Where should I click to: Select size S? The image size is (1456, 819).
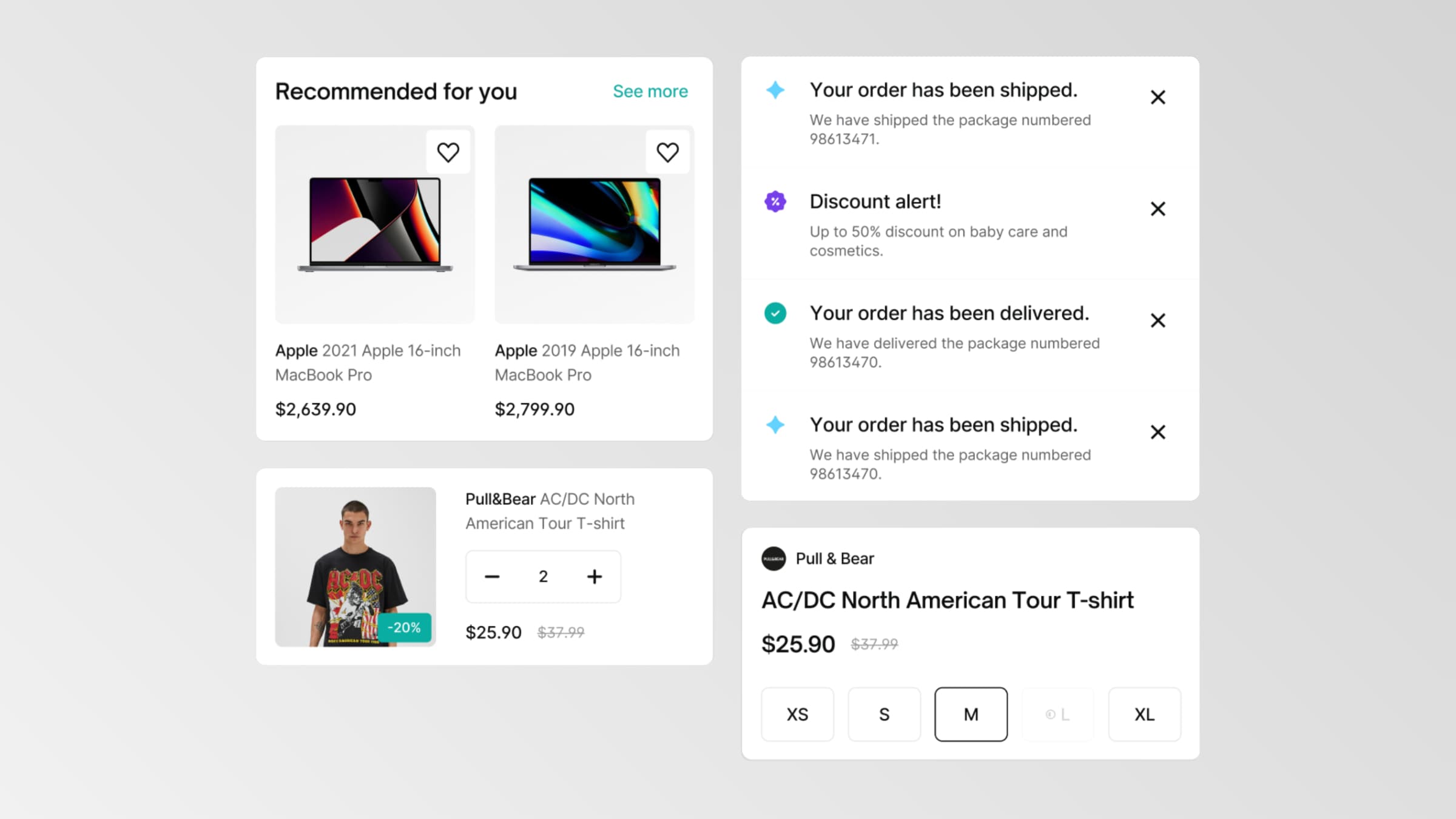coord(884,714)
